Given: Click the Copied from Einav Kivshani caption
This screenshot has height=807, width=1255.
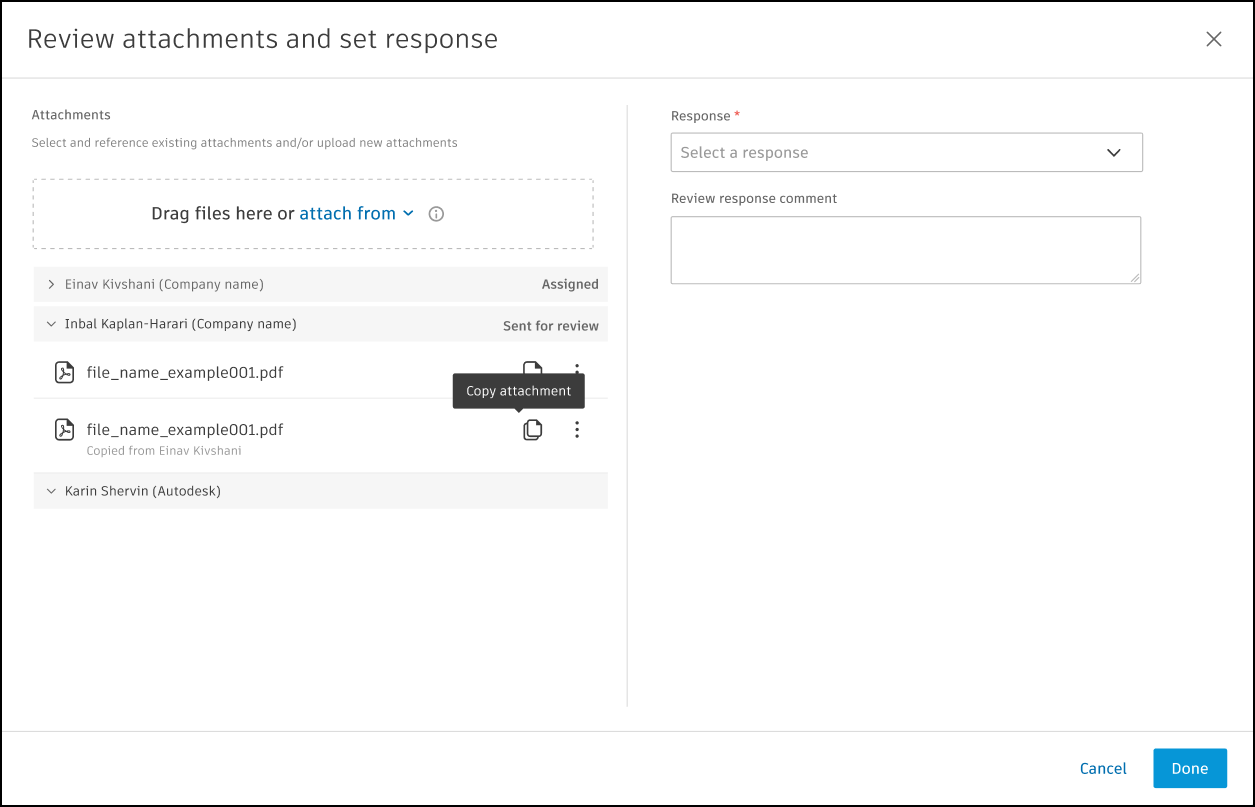Looking at the screenshot, I should [x=164, y=451].
